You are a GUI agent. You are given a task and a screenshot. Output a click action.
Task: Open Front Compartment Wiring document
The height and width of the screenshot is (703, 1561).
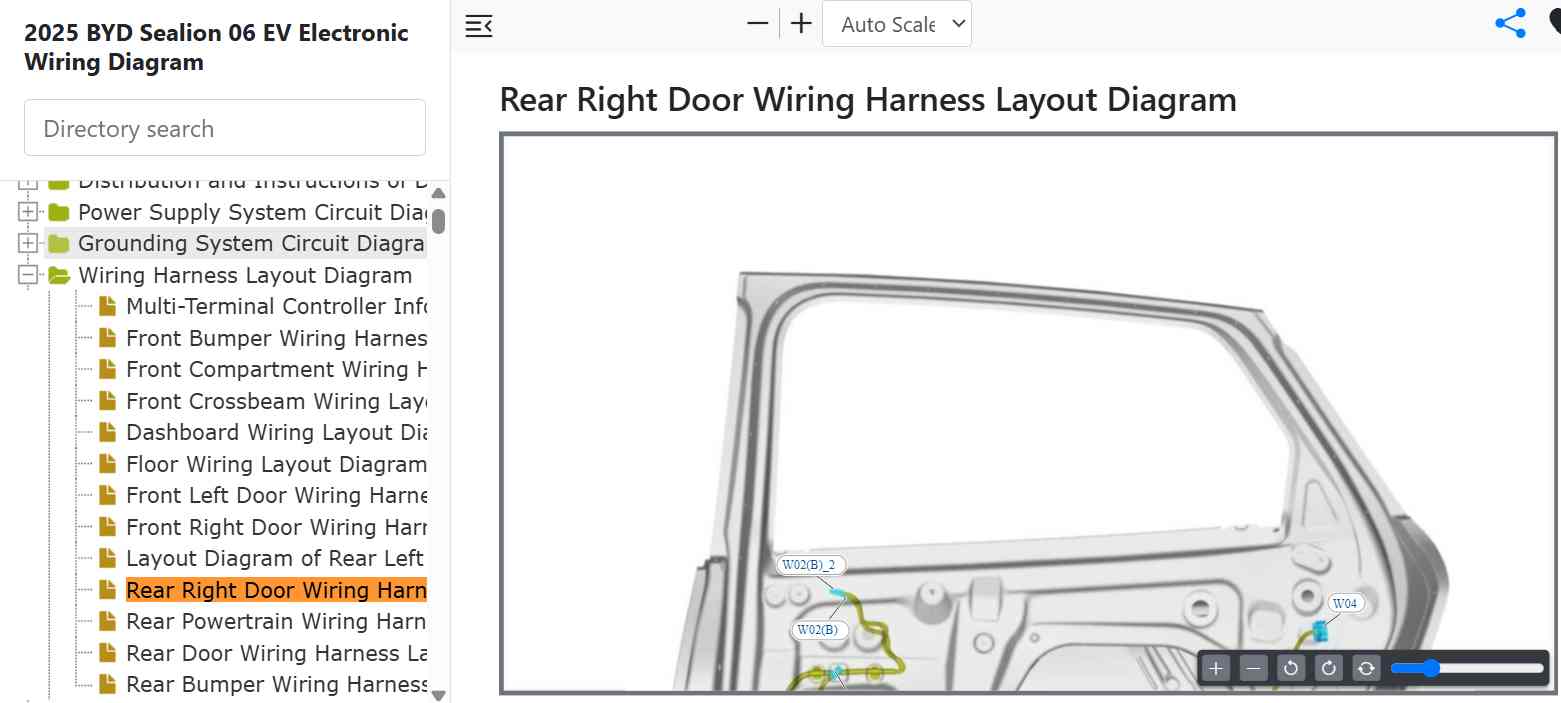pyautogui.click(x=277, y=369)
